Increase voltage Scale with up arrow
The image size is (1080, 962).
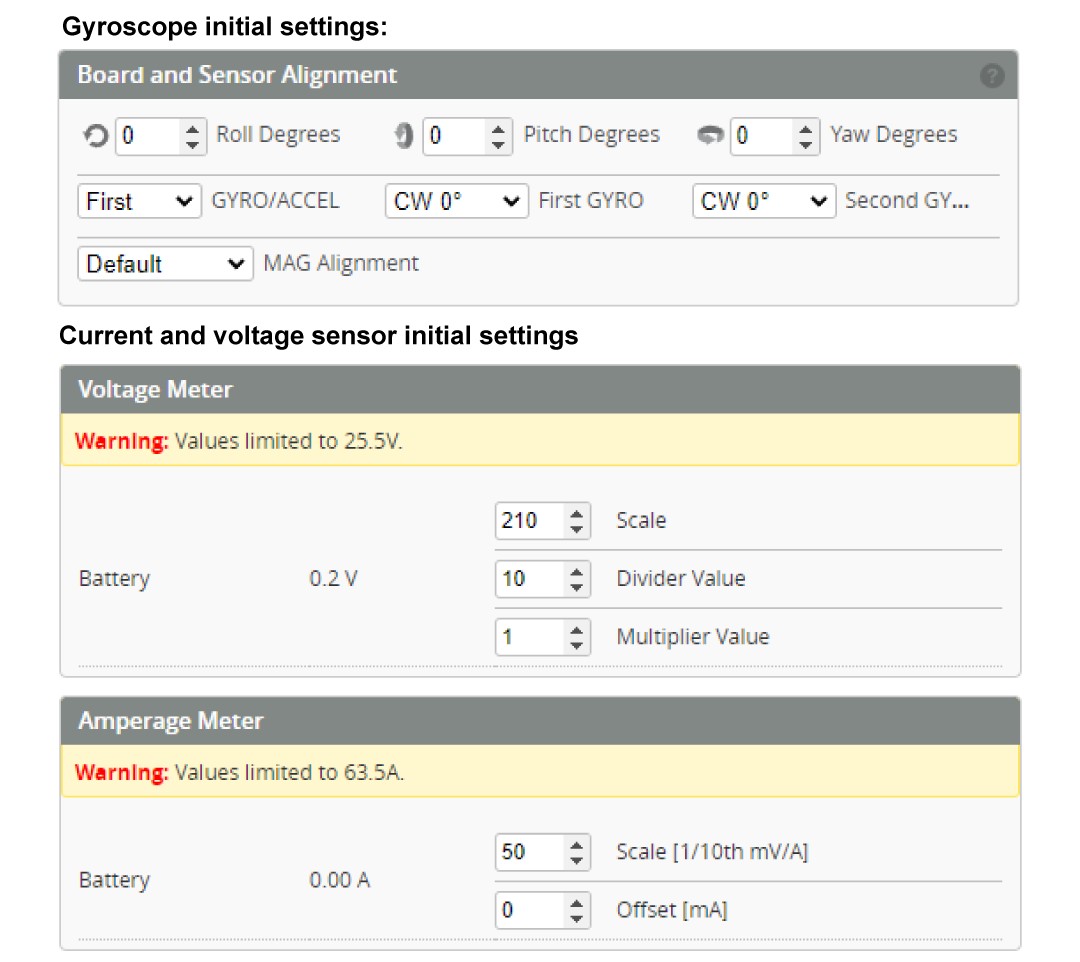click(x=577, y=512)
